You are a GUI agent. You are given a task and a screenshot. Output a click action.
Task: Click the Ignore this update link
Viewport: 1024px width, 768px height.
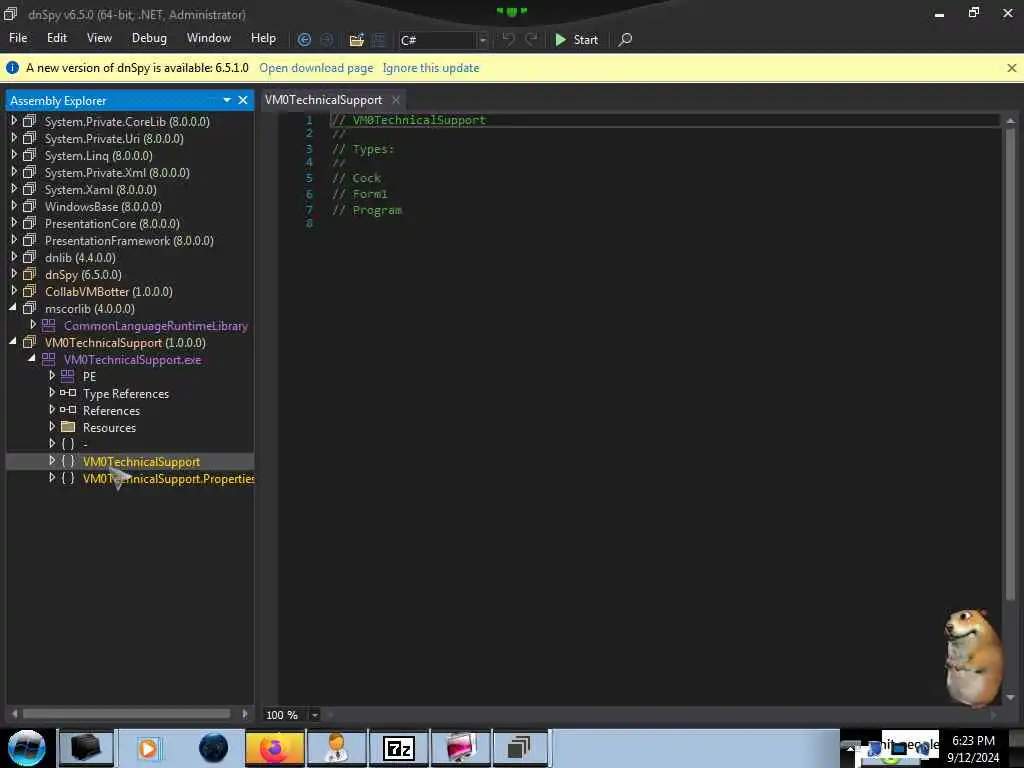click(x=431, y=68)
